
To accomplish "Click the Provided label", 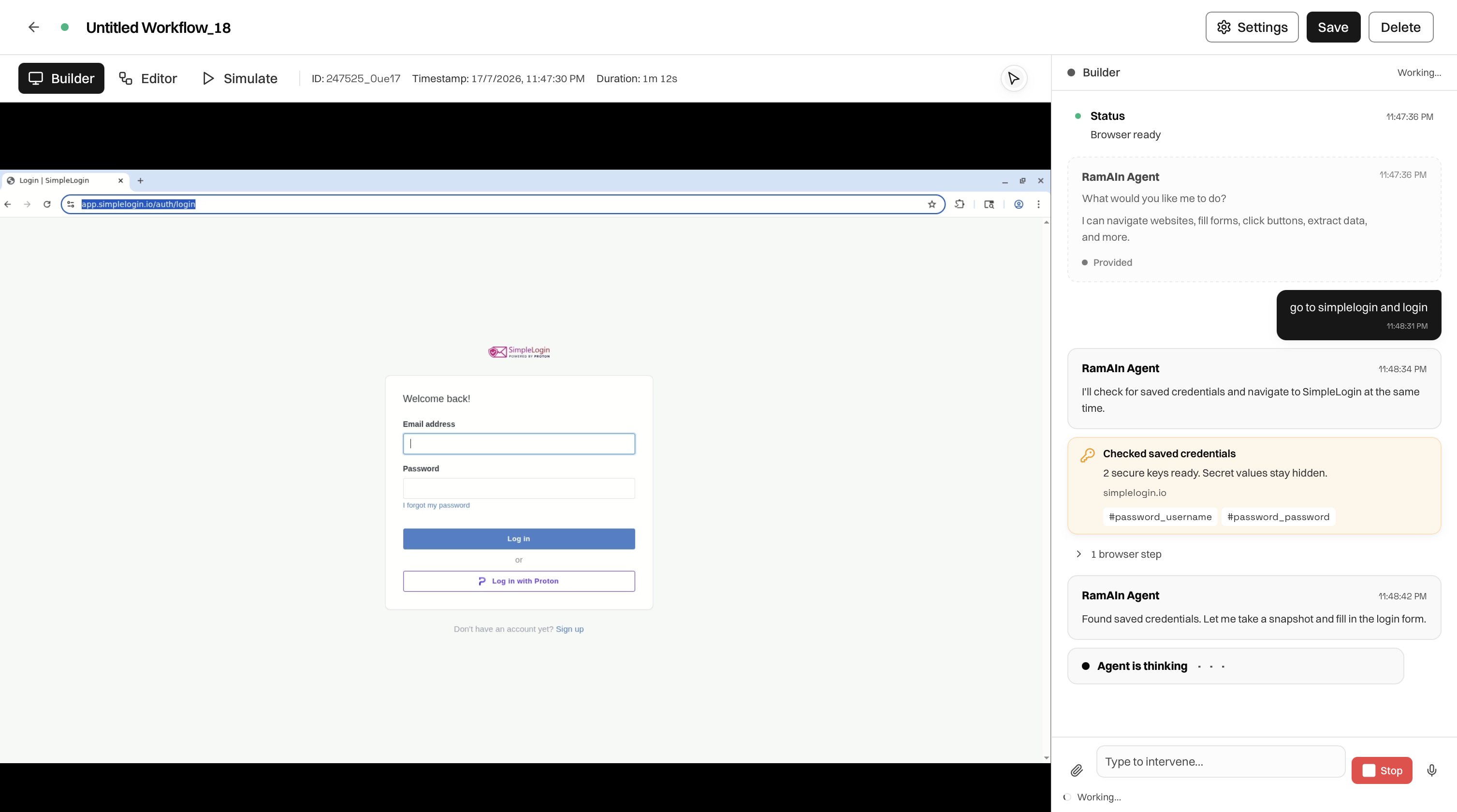I will (x=1112, y=262).
